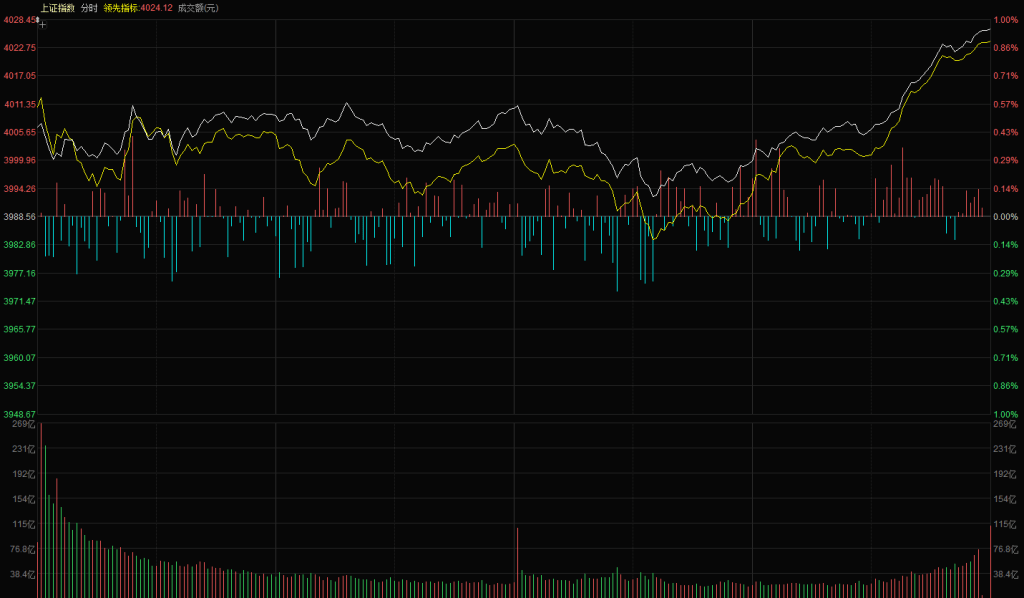Open the 成交额(元) turnover indicator label
The width and height of the screenshot is (1024, 598).
pyautogui.click(x=197, y=8)
